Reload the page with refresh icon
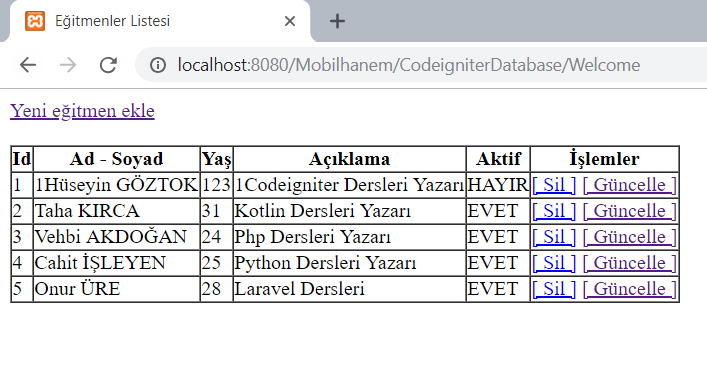707x385 pixels. coord(108,65)
